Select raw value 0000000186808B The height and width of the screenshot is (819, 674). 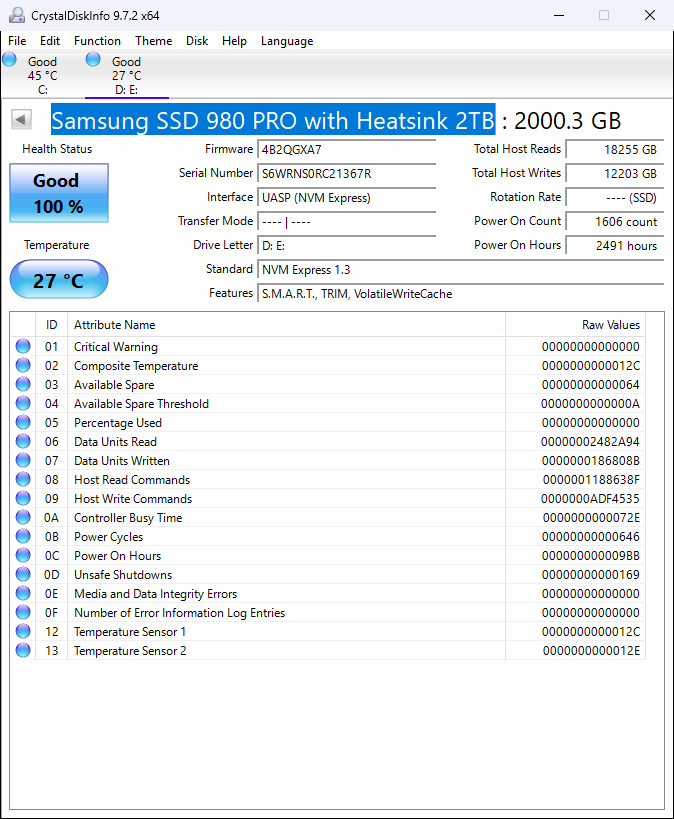coord(590,461)
